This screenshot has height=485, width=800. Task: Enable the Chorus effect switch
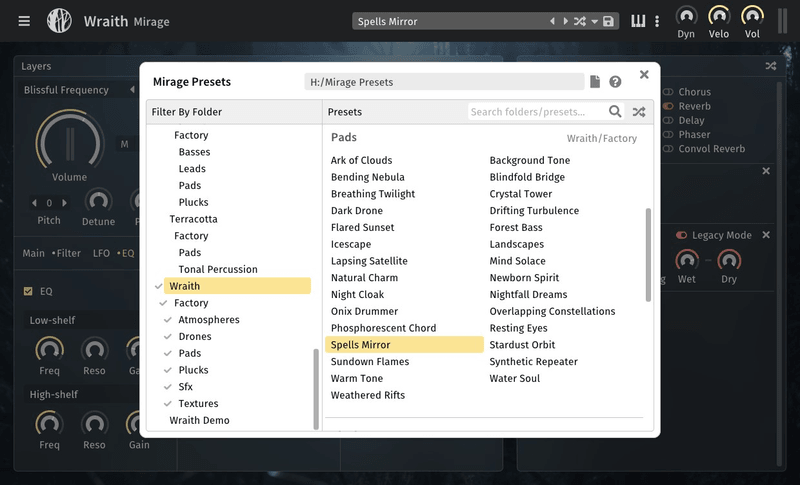click(x=669, y=92)
